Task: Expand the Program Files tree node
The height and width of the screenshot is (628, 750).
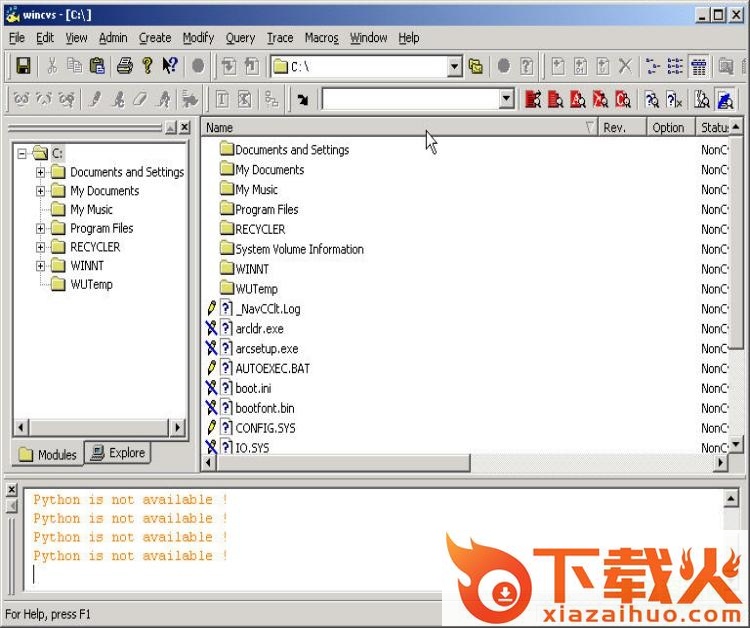Action: [x=40, y=229]
